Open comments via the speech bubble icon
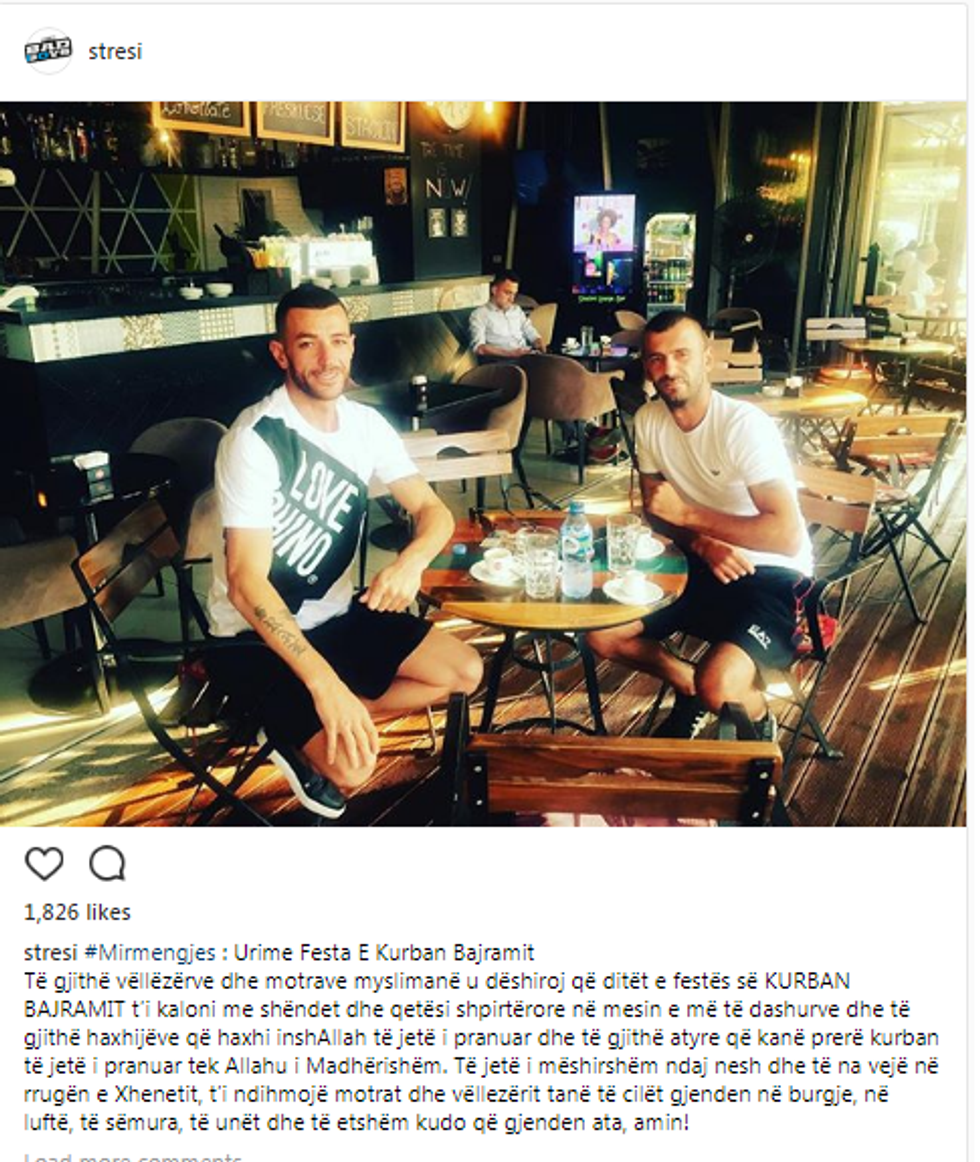This screenshot has height=1162, width=980. (x=107, y=863)
